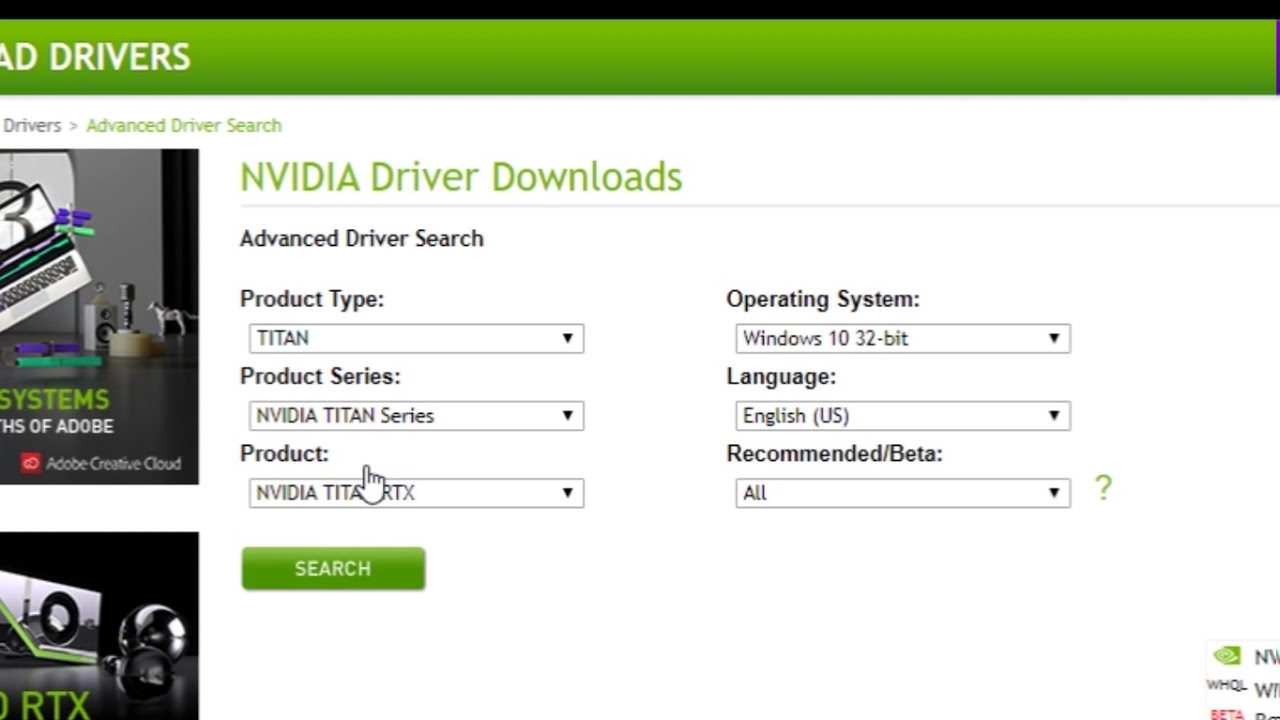Click the NVIDIA Driver Downloads heading
The image size is (1280, 720).
point(461,177)
